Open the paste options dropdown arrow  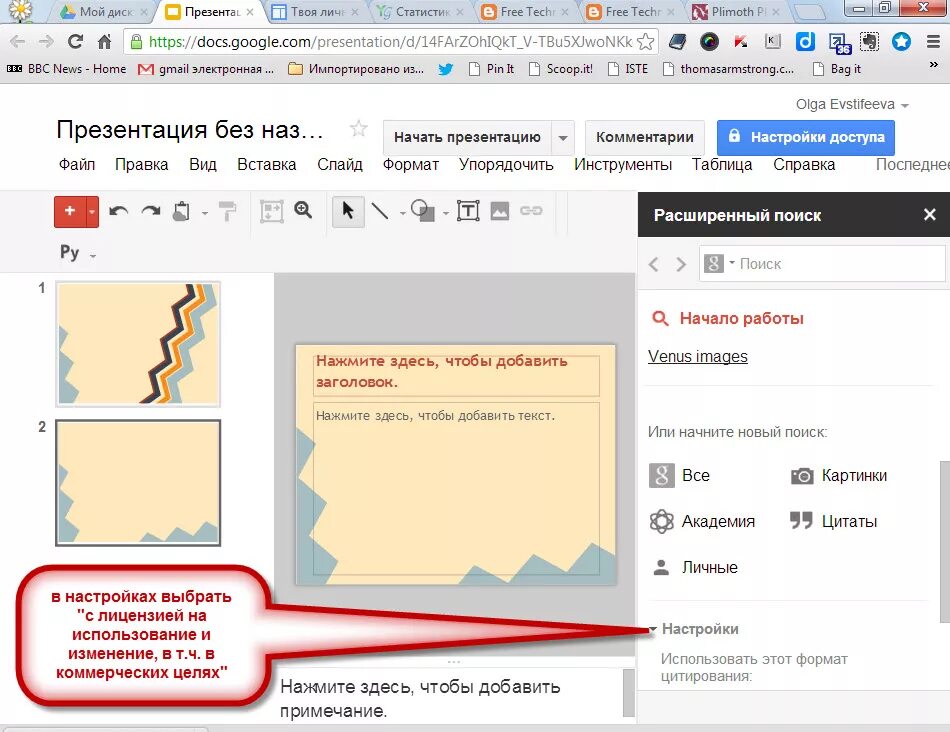click(x=205, y=213)
